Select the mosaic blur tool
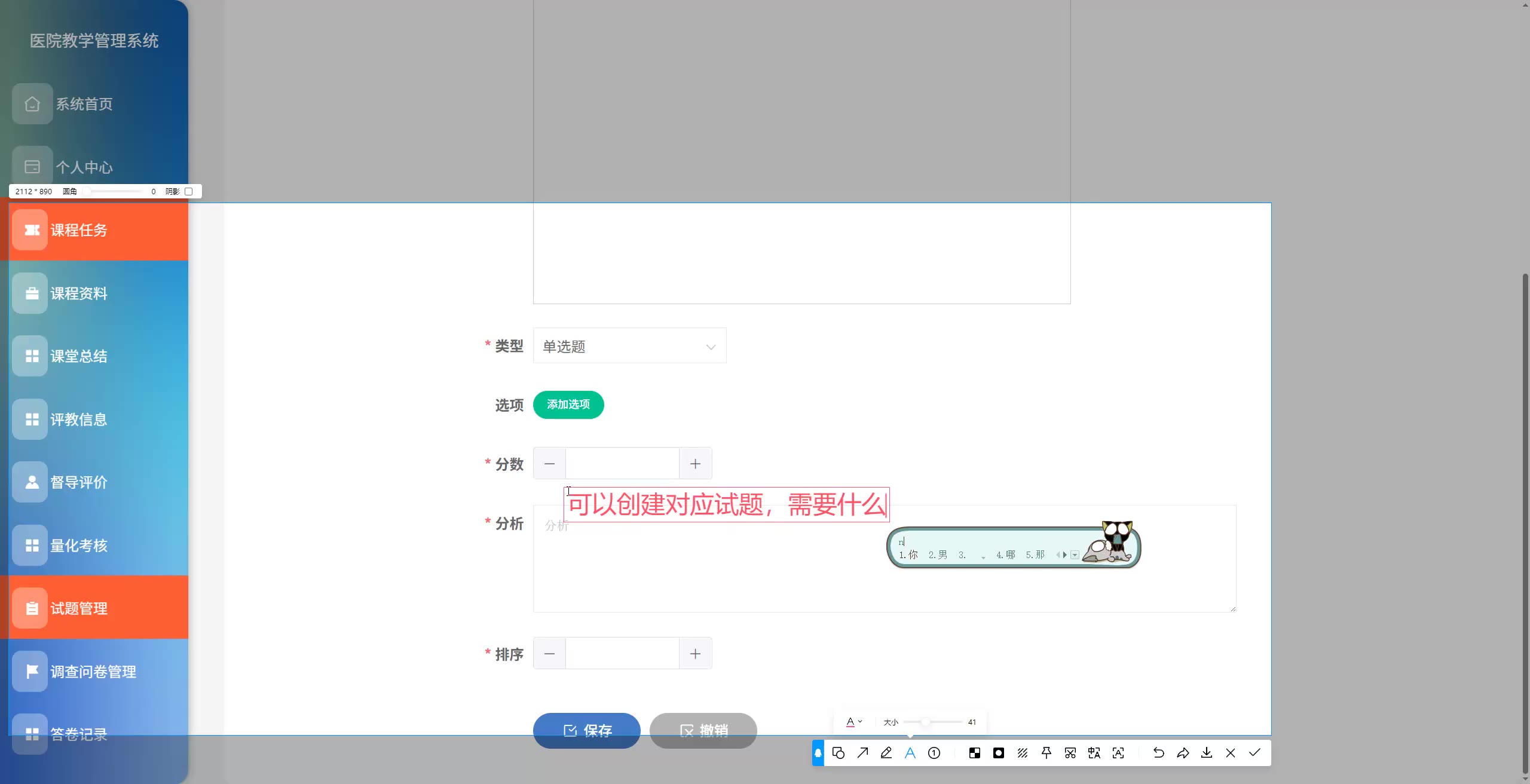Screen dimensions: 1530x784 pos(975,753)
